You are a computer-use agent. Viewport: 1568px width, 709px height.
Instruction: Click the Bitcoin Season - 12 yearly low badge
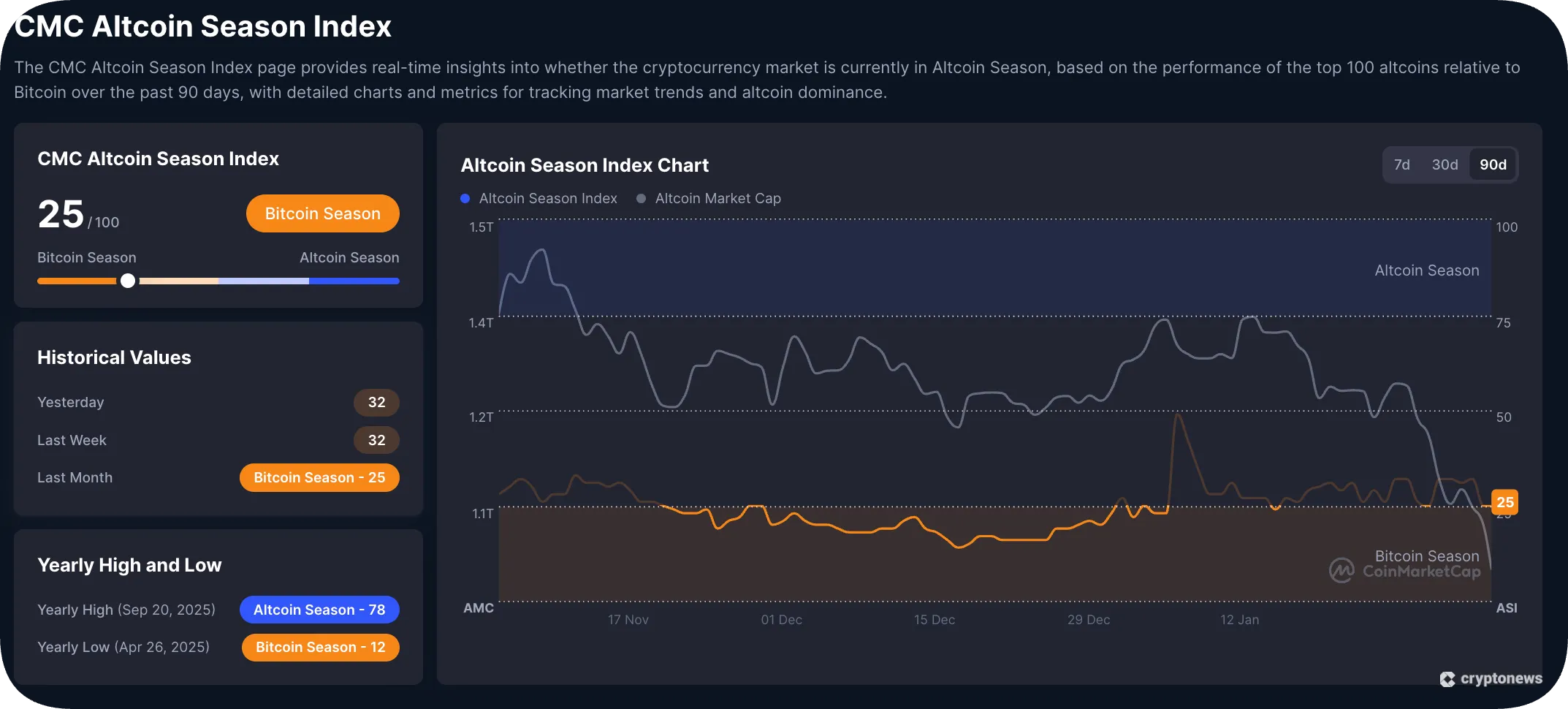point(320,647)
